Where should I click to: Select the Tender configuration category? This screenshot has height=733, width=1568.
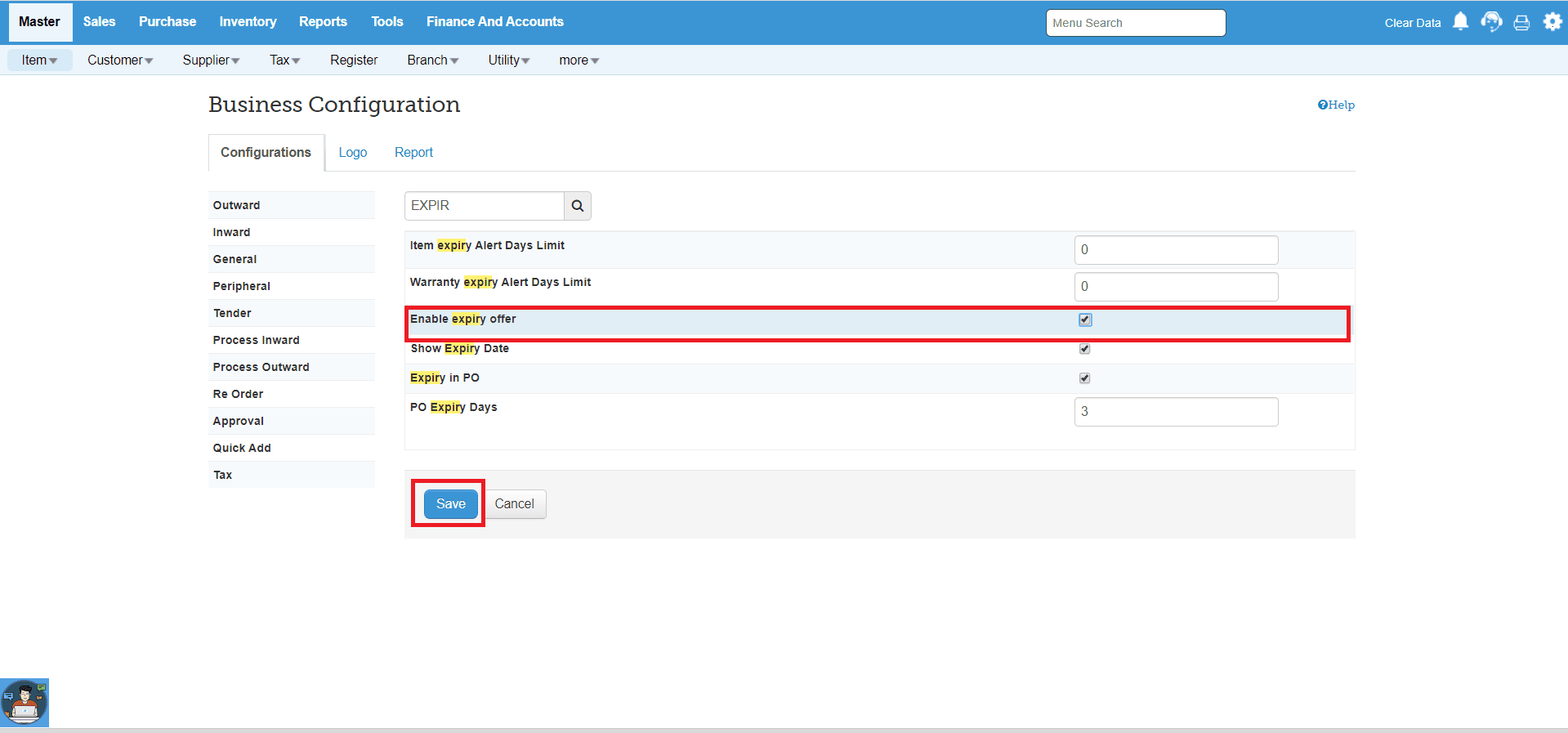[292, 313]
